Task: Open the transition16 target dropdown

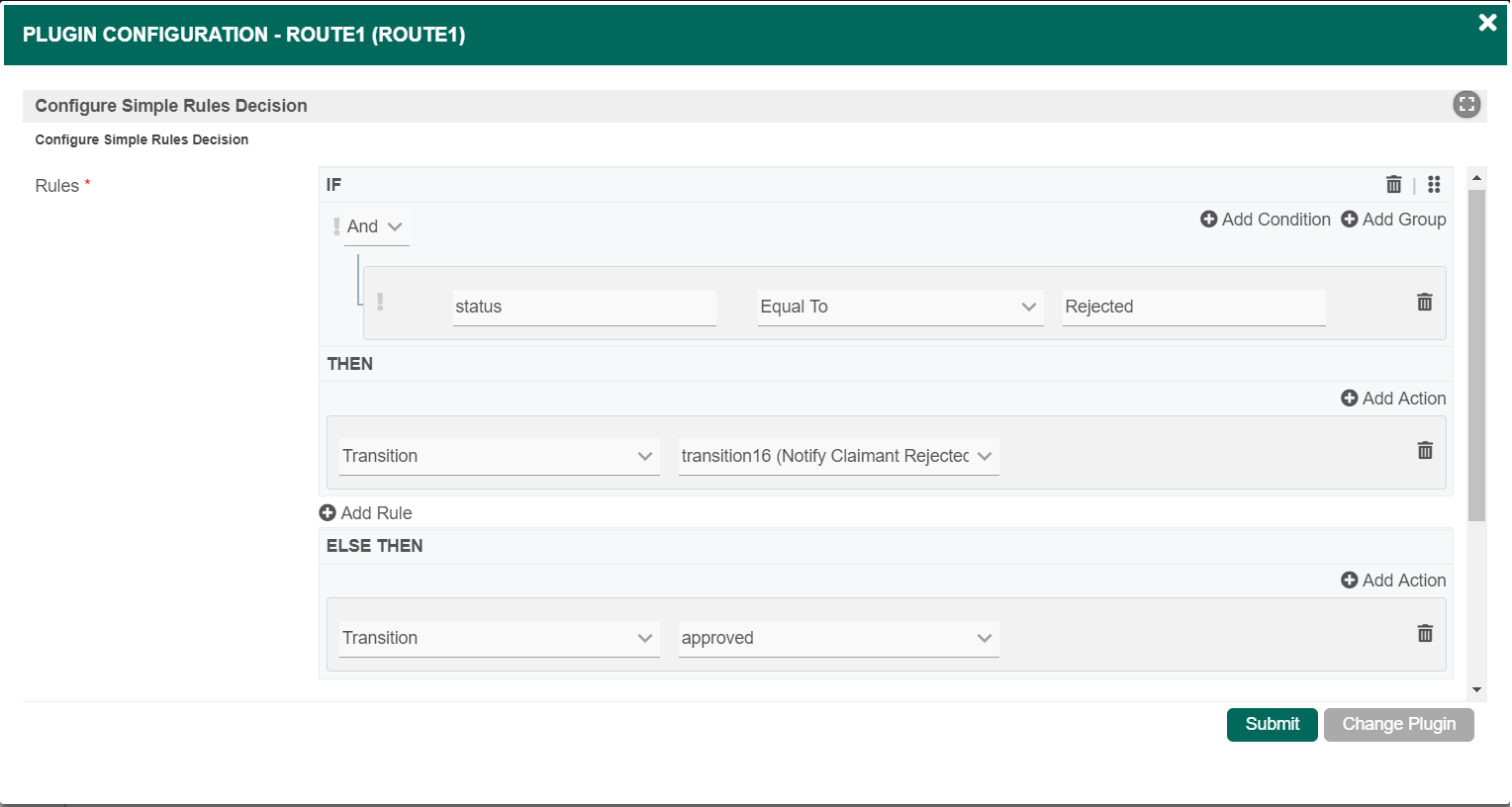Action: pyautogui.click(x=837, y=457)
